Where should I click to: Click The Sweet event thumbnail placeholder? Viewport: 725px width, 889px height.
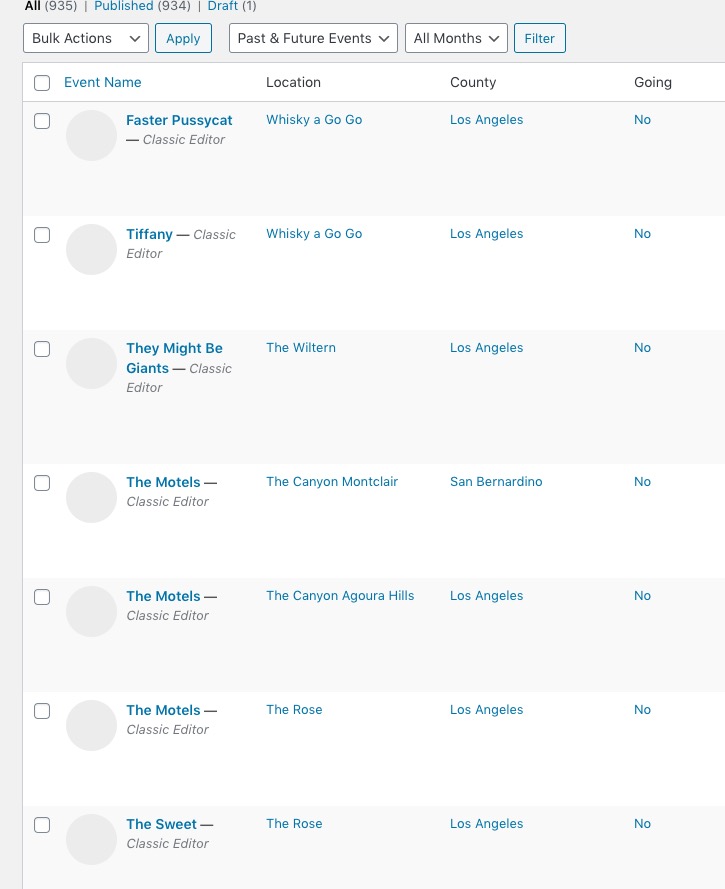point(91,840)
